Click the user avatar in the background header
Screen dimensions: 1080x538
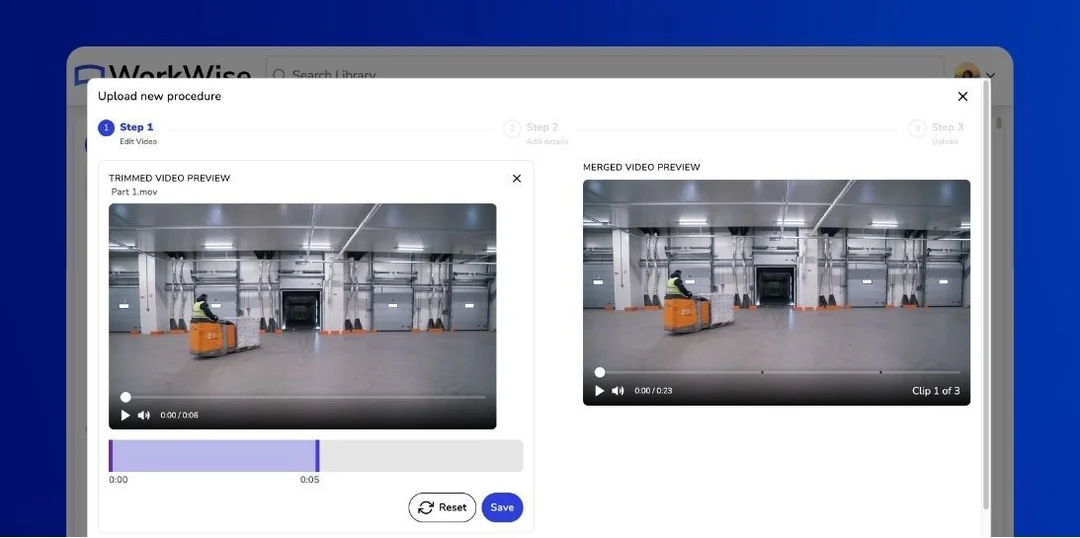(x=967, y=71)
